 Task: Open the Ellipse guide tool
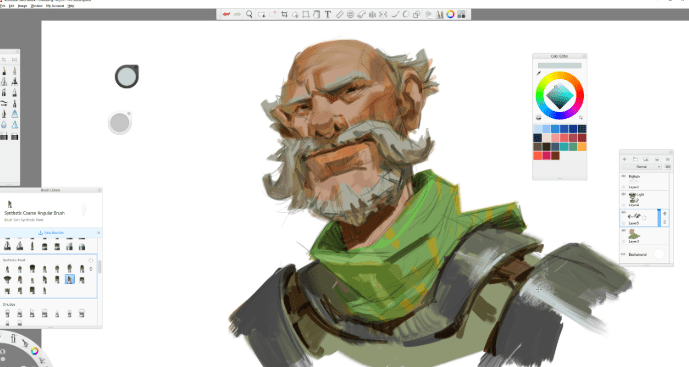[350, 15]
